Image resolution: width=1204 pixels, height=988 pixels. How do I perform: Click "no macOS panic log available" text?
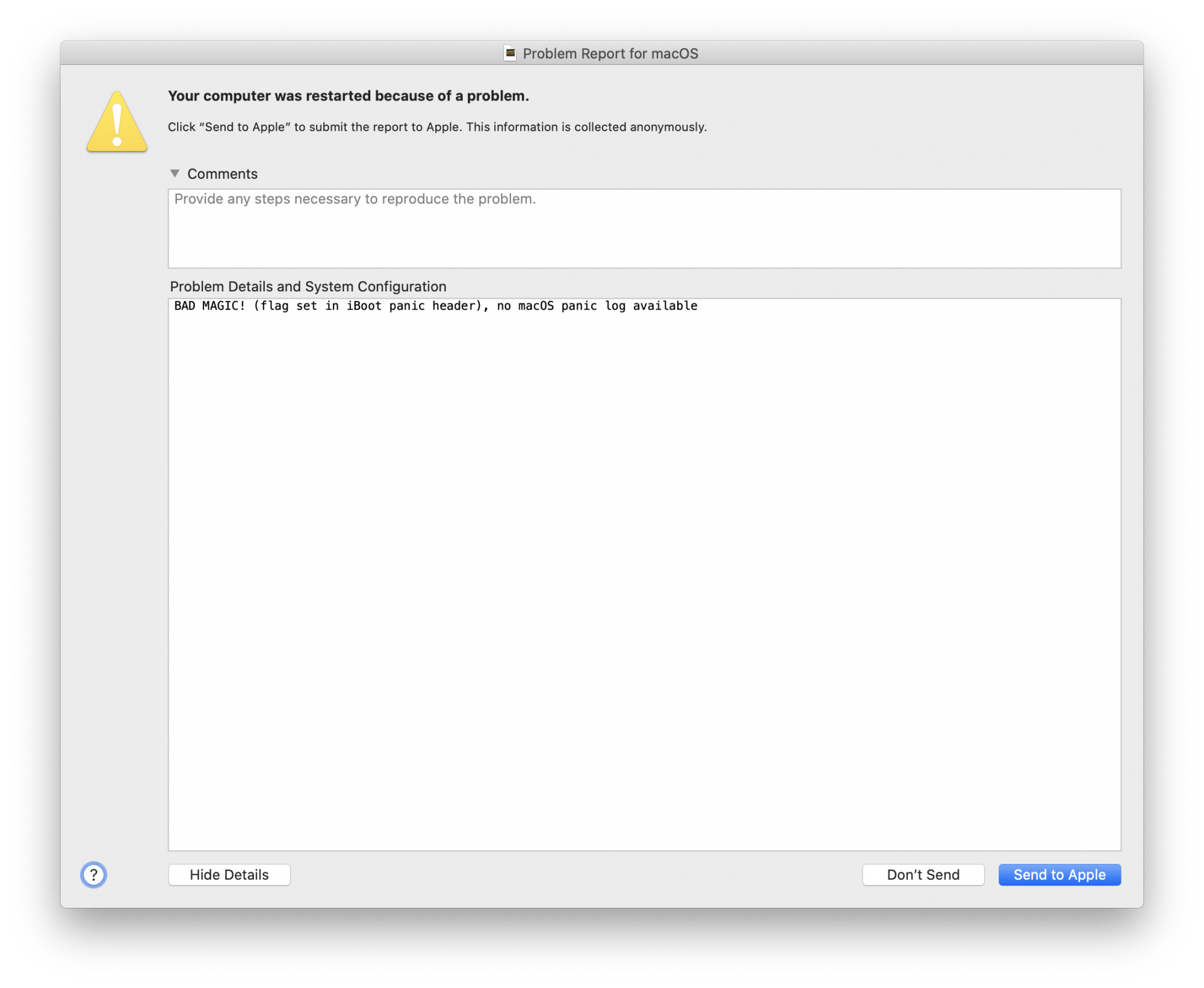click(597, 306)
